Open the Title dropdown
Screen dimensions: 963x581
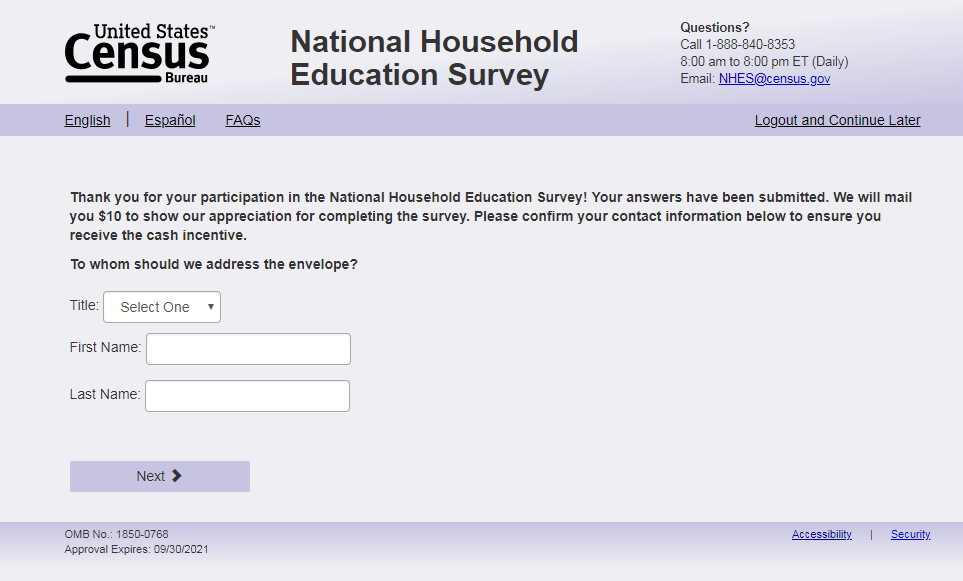point(162,307)
